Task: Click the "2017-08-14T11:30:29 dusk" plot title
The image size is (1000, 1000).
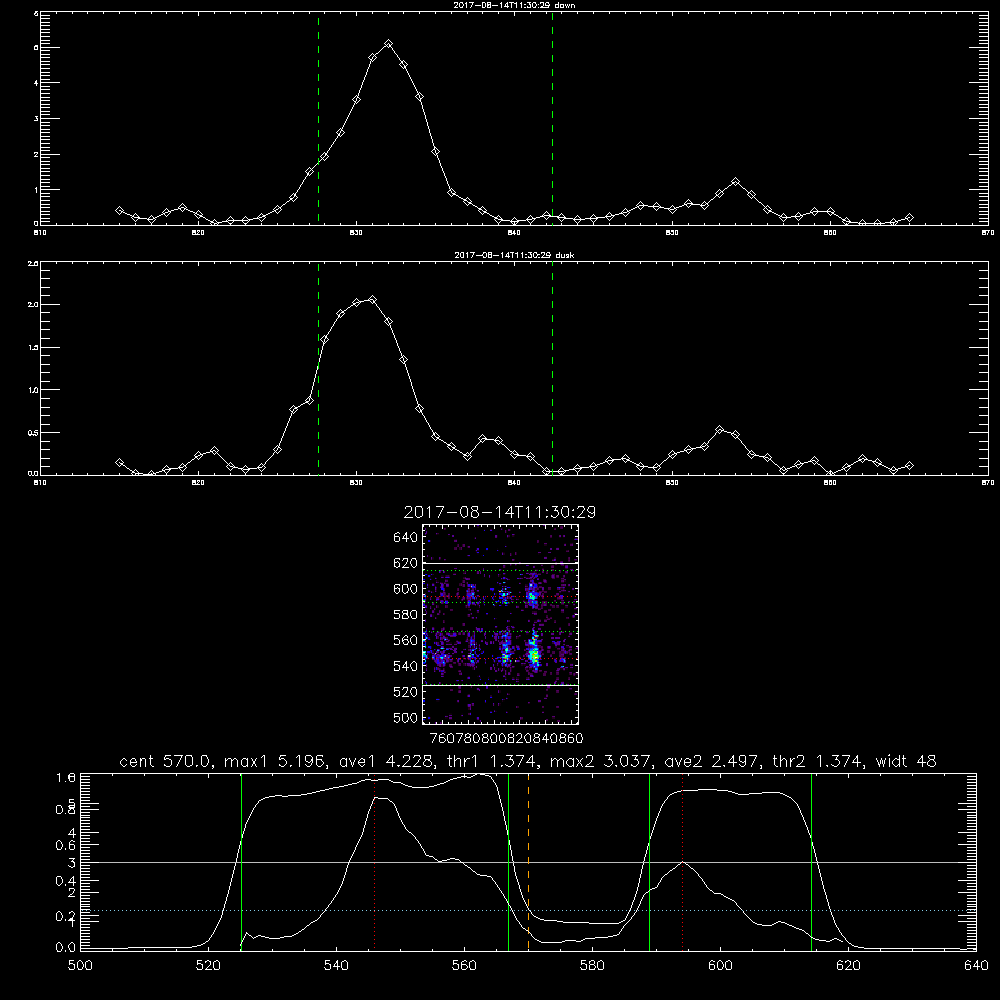Action: pos(514,255)
